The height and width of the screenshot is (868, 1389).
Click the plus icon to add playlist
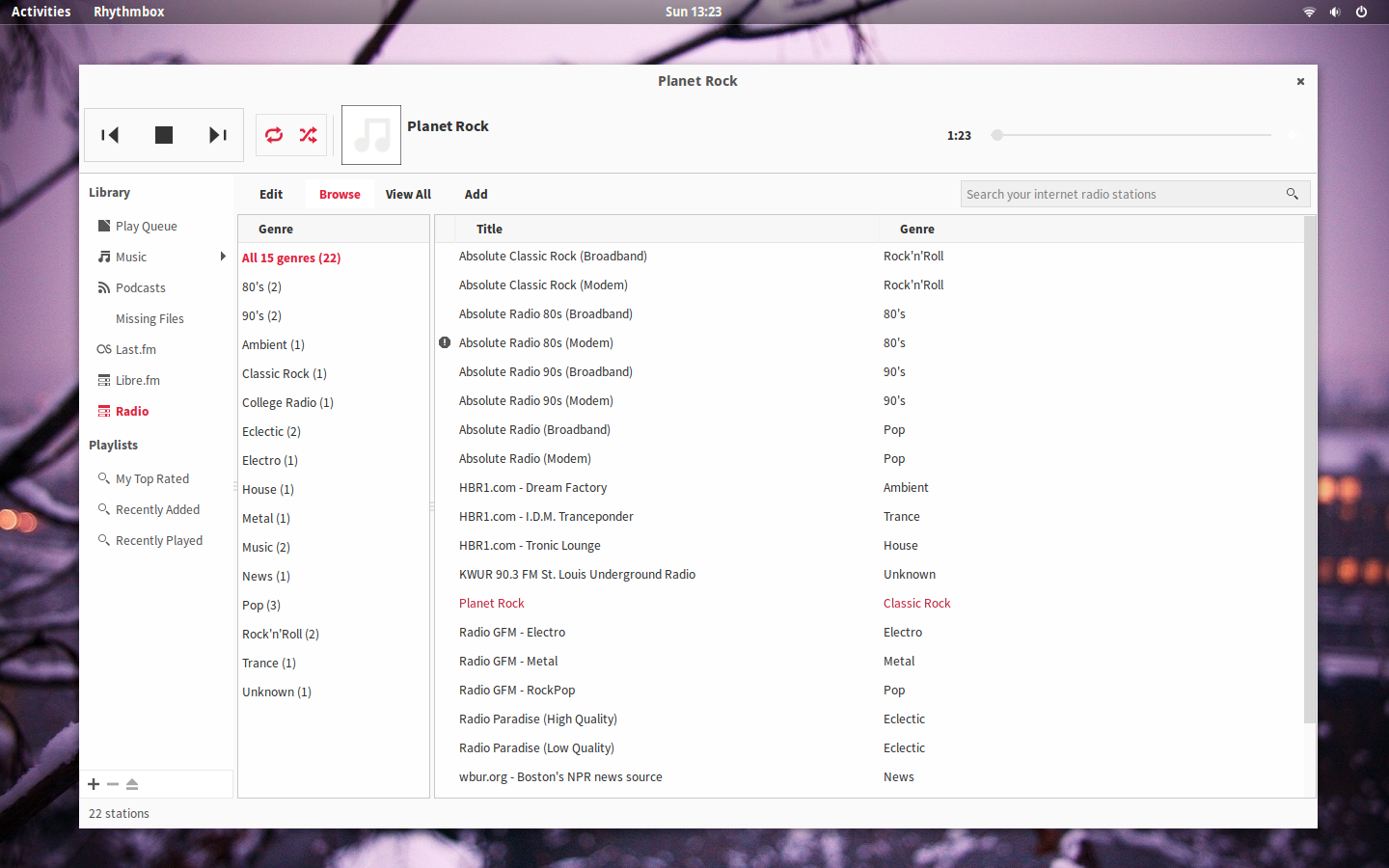click(94, 784)
